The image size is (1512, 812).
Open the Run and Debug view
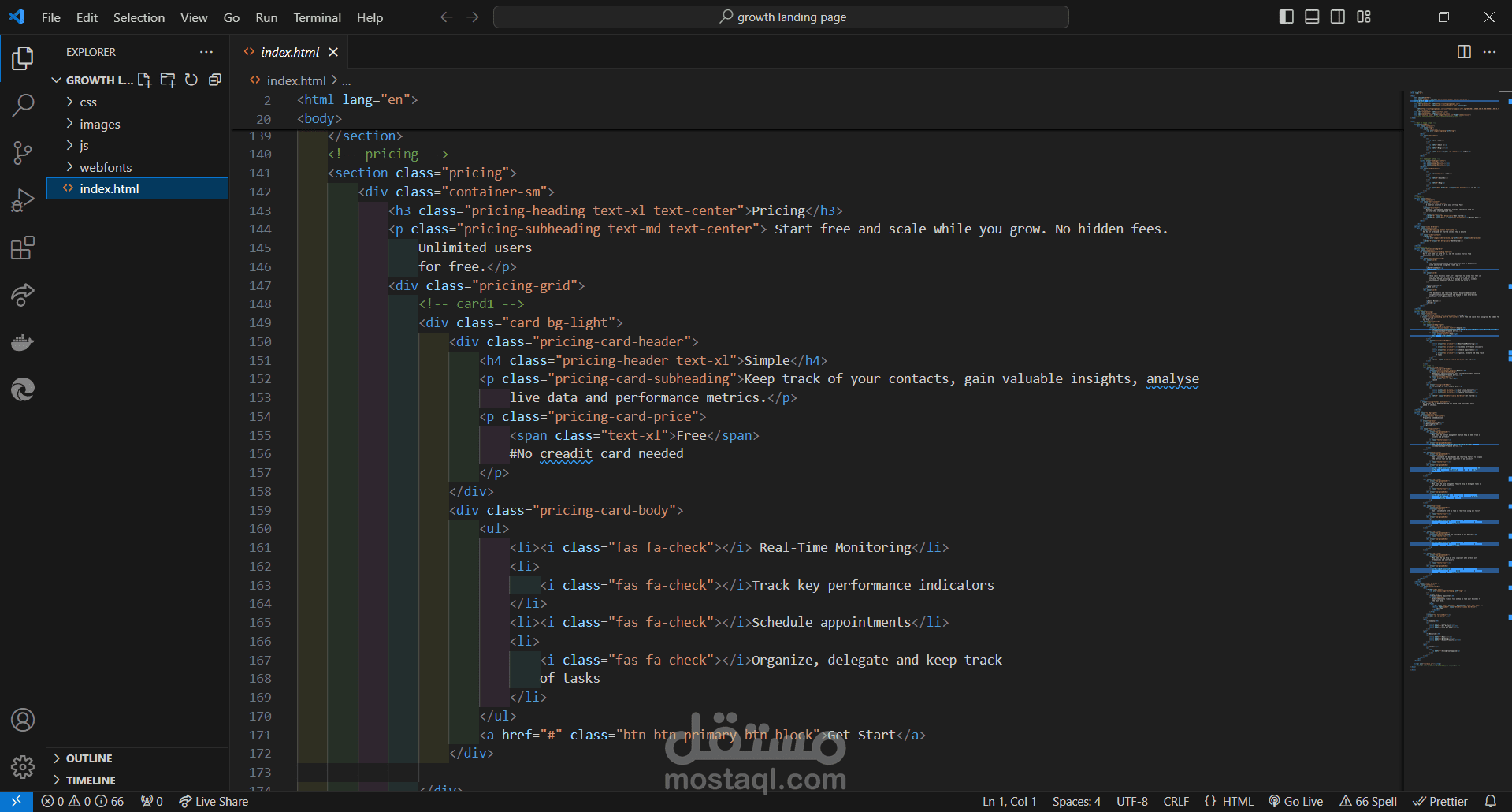[23, 200]
